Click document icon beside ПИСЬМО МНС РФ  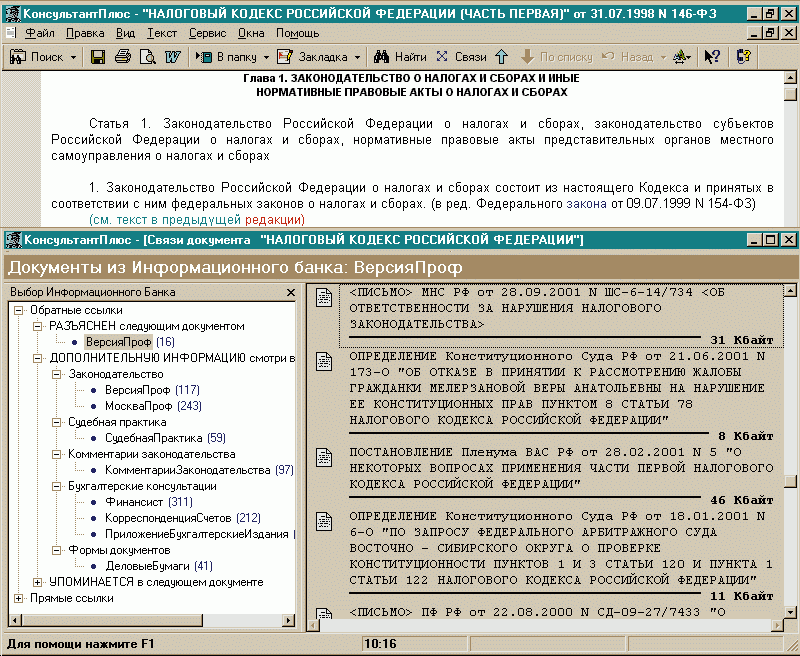(x=324, y=297)
